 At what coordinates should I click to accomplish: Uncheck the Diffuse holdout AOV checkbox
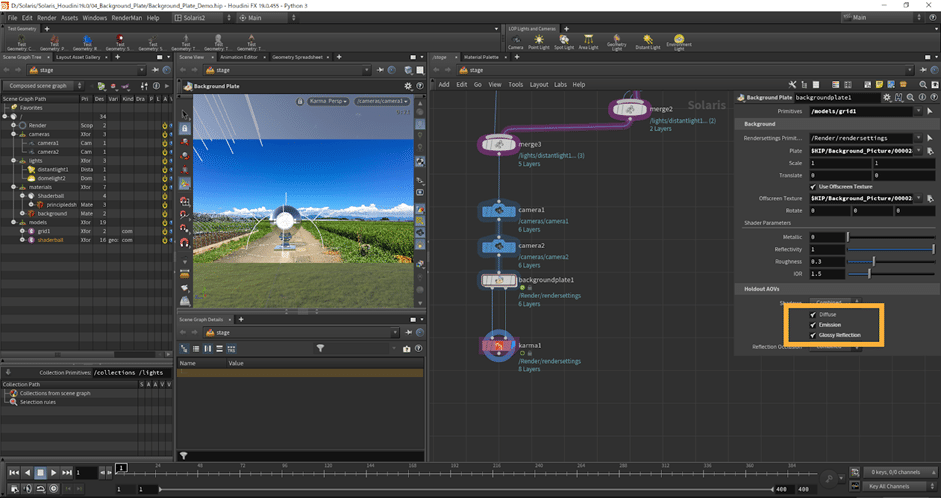click(813, 314)
